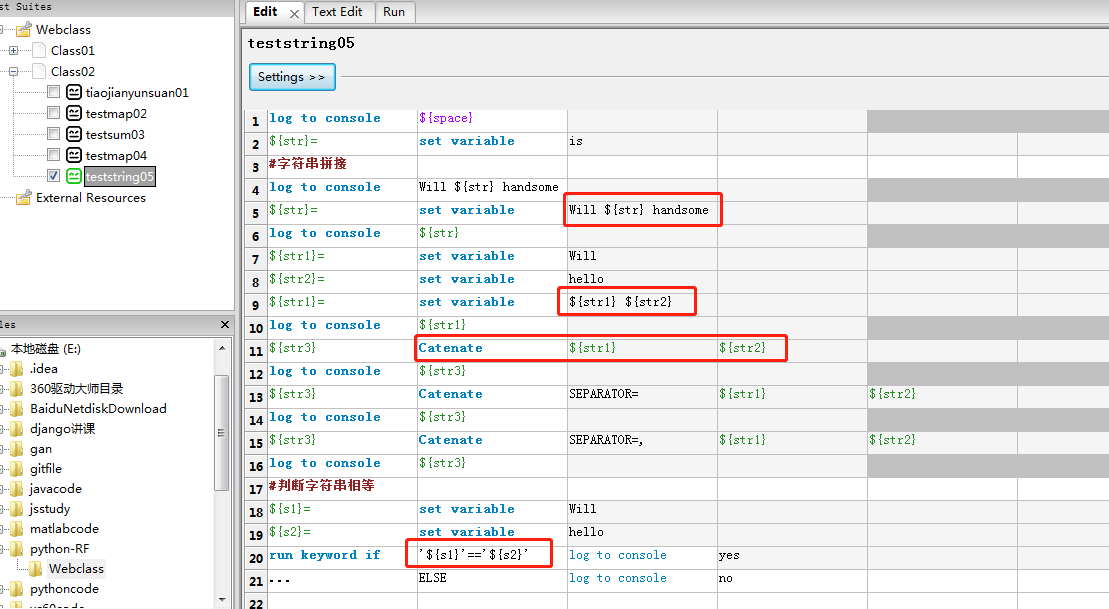
Task: Switch to the Text Edit tab
Action: (337, 12)
